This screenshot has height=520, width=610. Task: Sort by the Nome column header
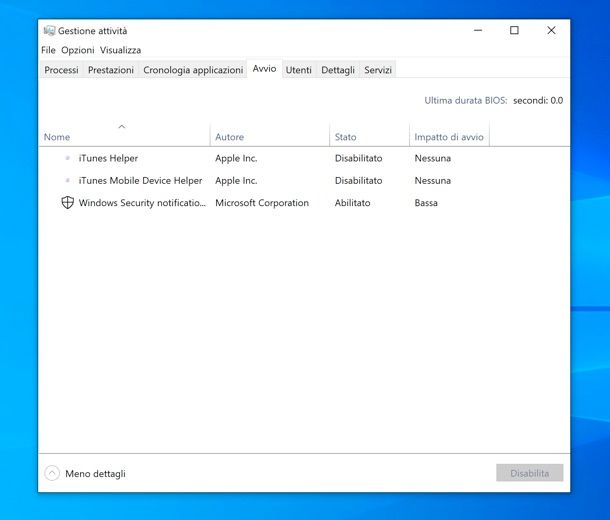(57, 137)
